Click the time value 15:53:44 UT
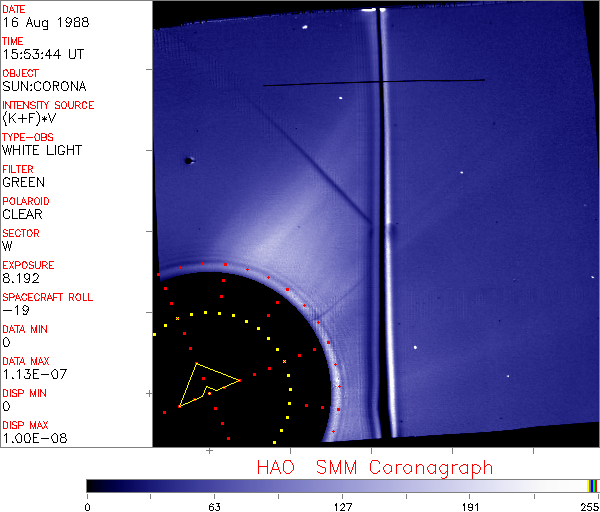Screen dimensions: 600x512 coord(41,55)
